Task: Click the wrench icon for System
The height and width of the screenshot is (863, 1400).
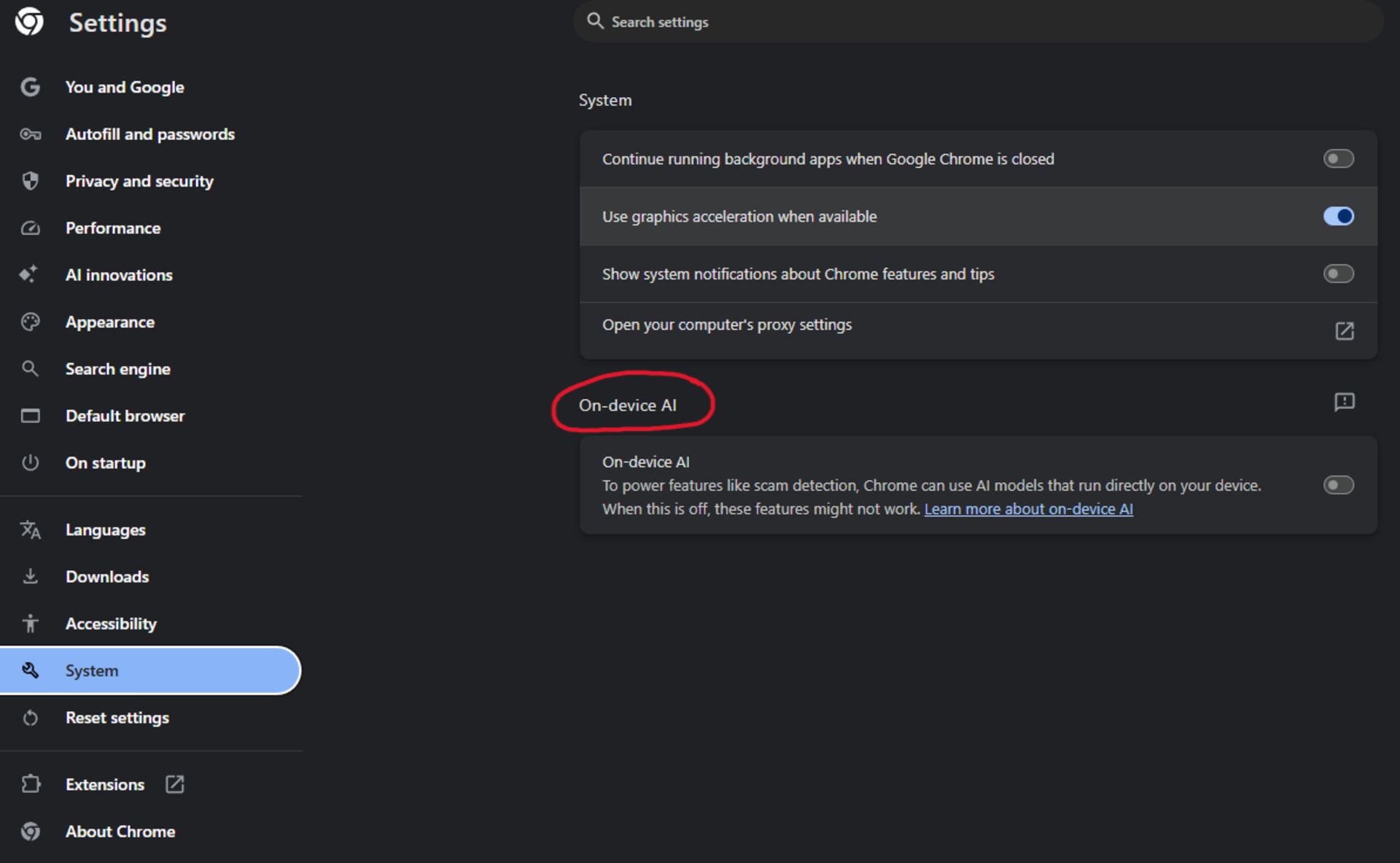Action: click(30, 670)
